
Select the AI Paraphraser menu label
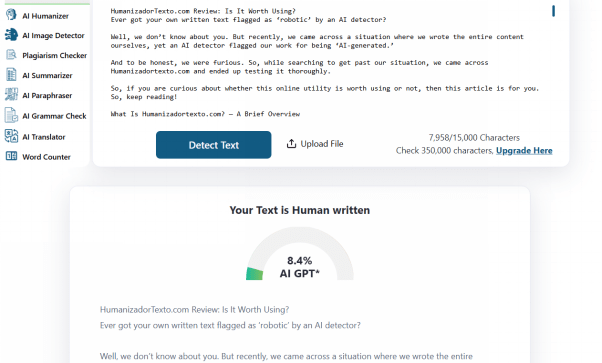point(47,95)
